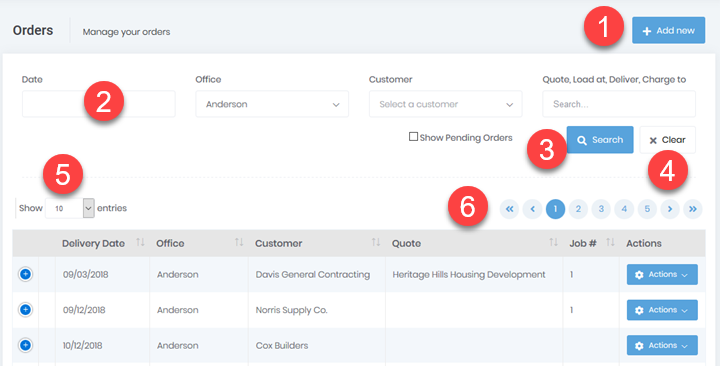720x366 pixels.
Task: Open Actions menu for Cox Builders
Action: tap(662, 345)
